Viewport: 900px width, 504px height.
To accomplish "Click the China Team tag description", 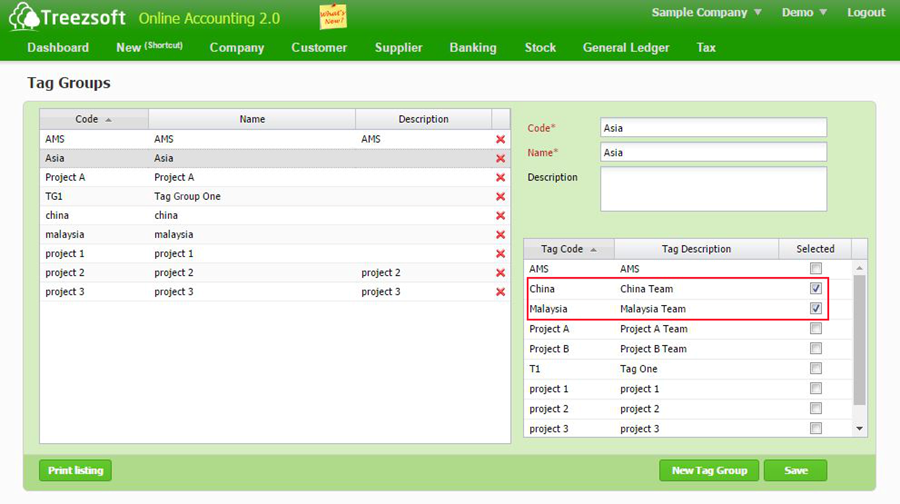I will coord(646,289).
